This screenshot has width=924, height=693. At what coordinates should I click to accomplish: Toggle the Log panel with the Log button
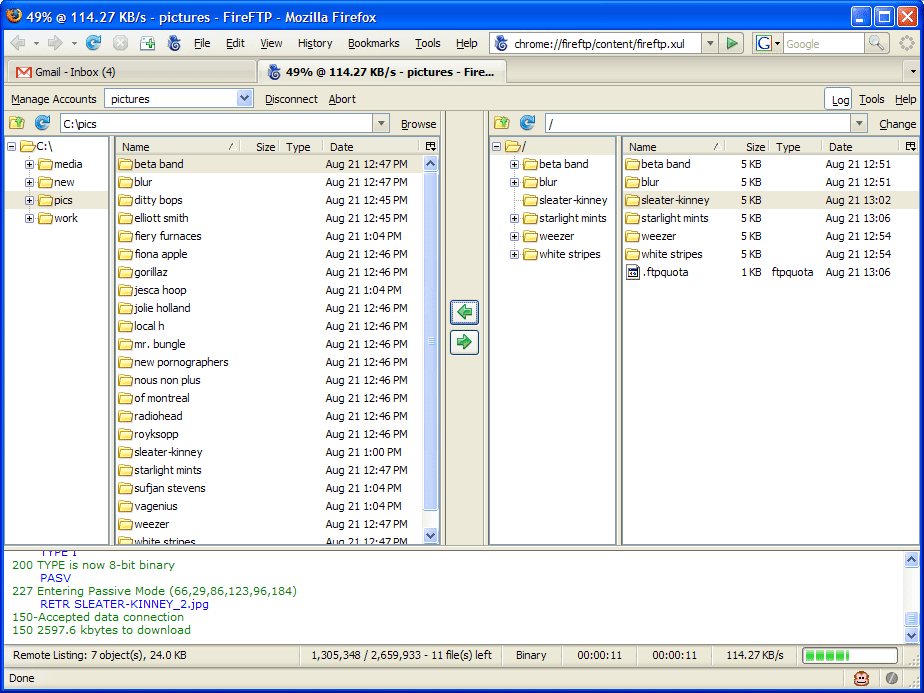tap(839, 99)
